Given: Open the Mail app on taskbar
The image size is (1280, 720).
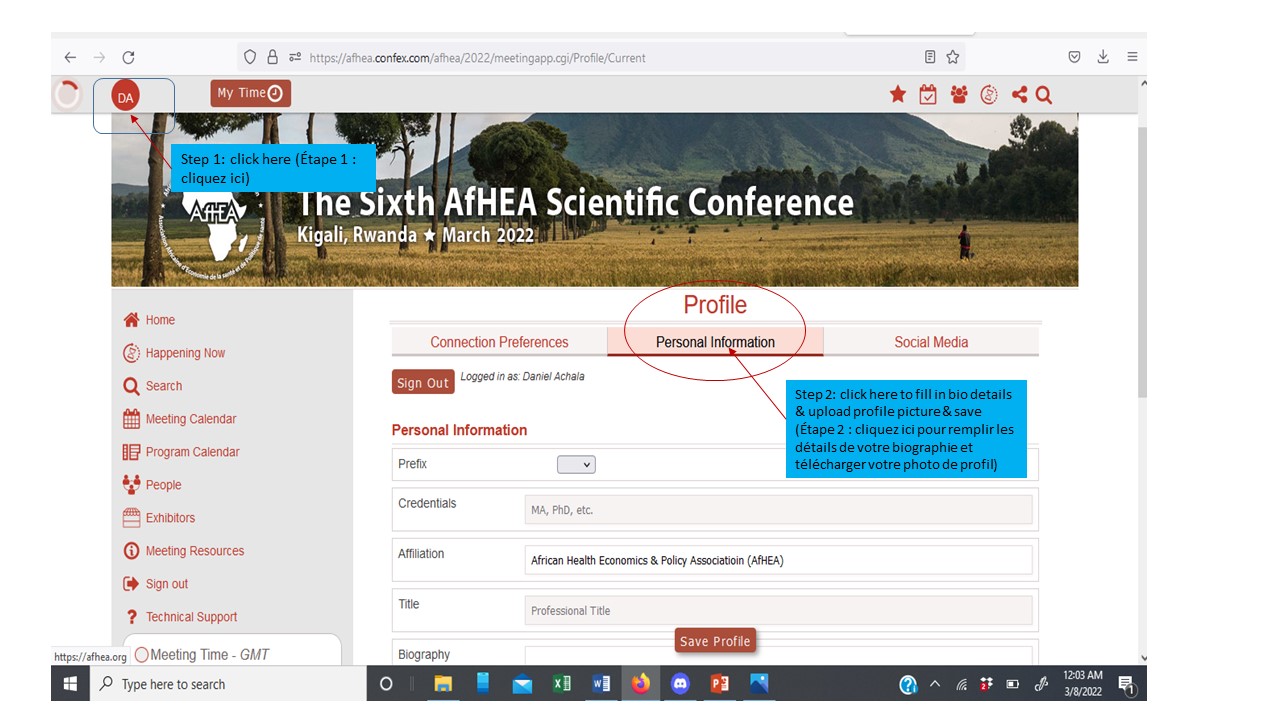Looking at the screenshot, I should point(522,684).
